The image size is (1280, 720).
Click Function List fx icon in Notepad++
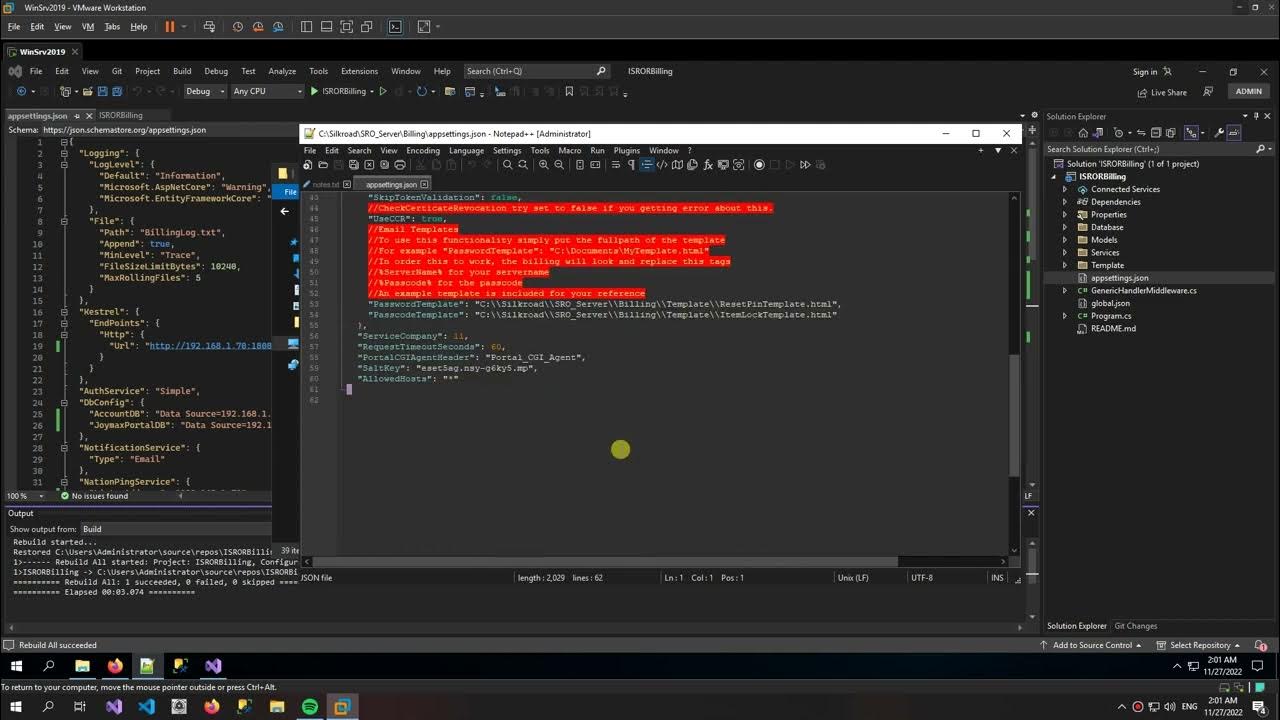pos(707,165)
